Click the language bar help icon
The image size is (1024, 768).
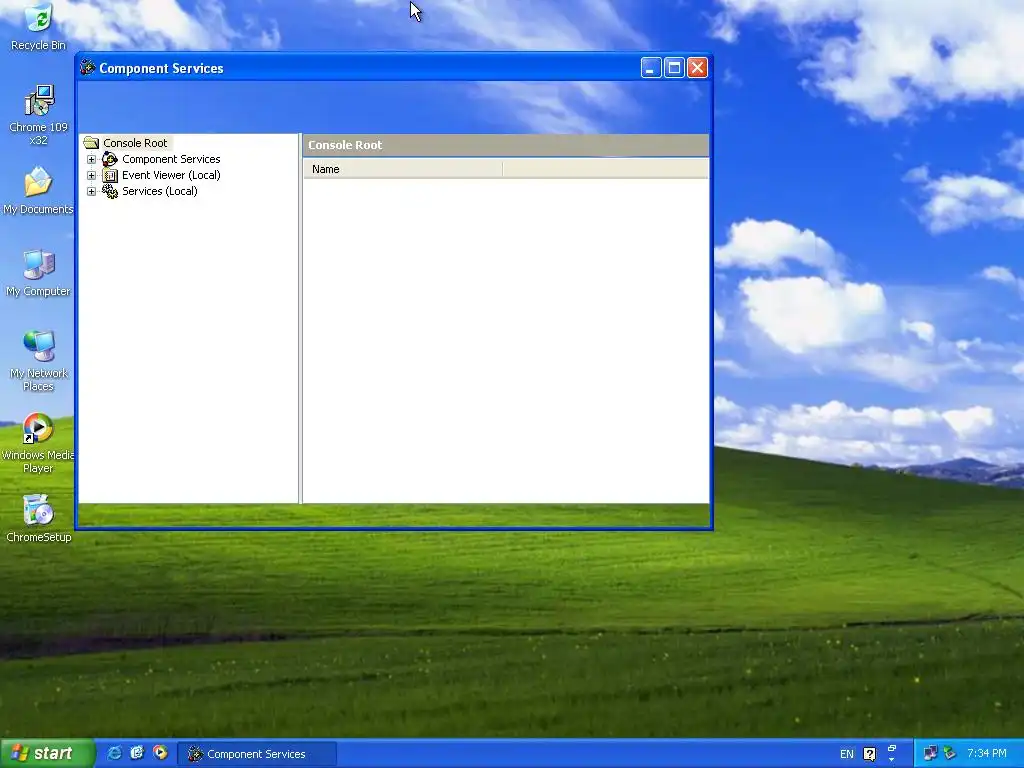click(x=869, y=754)
